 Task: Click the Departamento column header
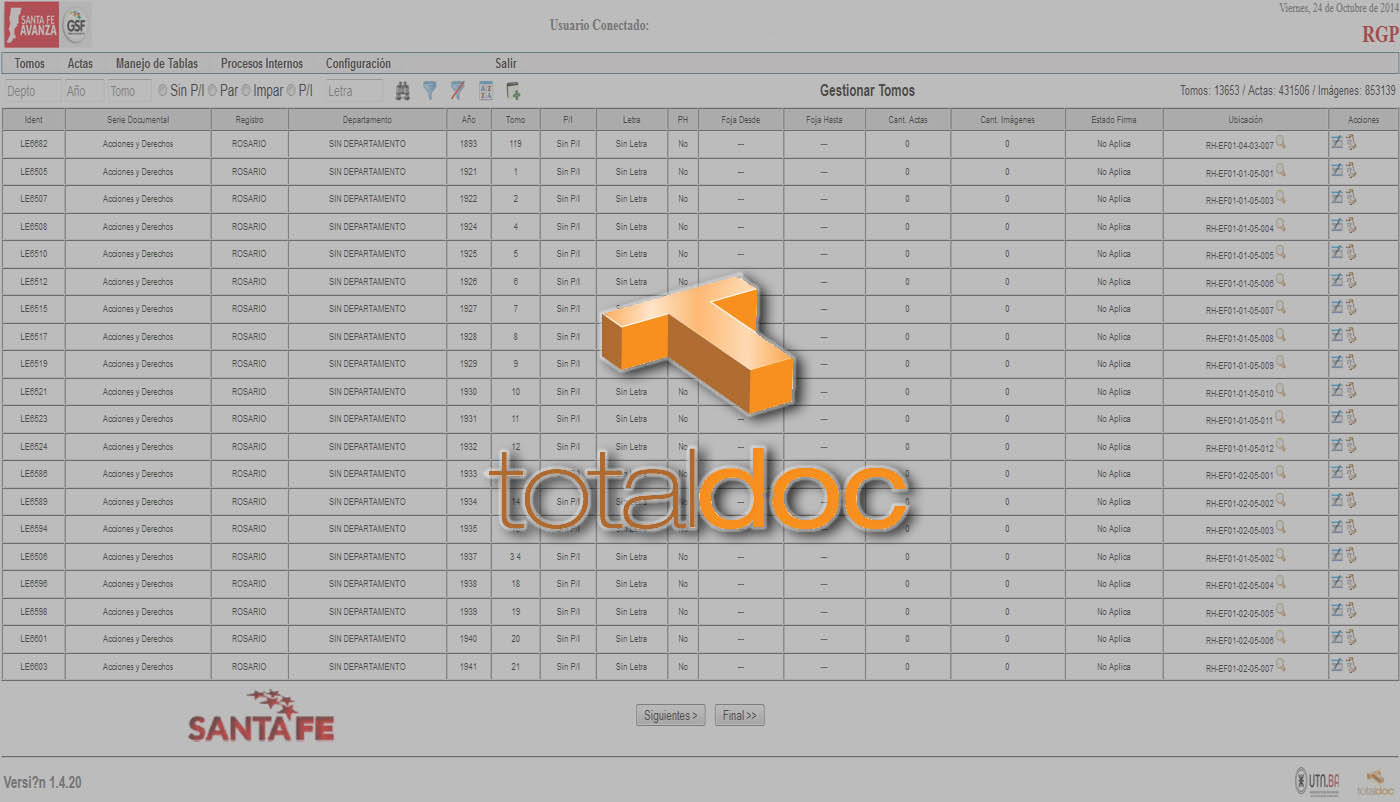coord(367,119)
